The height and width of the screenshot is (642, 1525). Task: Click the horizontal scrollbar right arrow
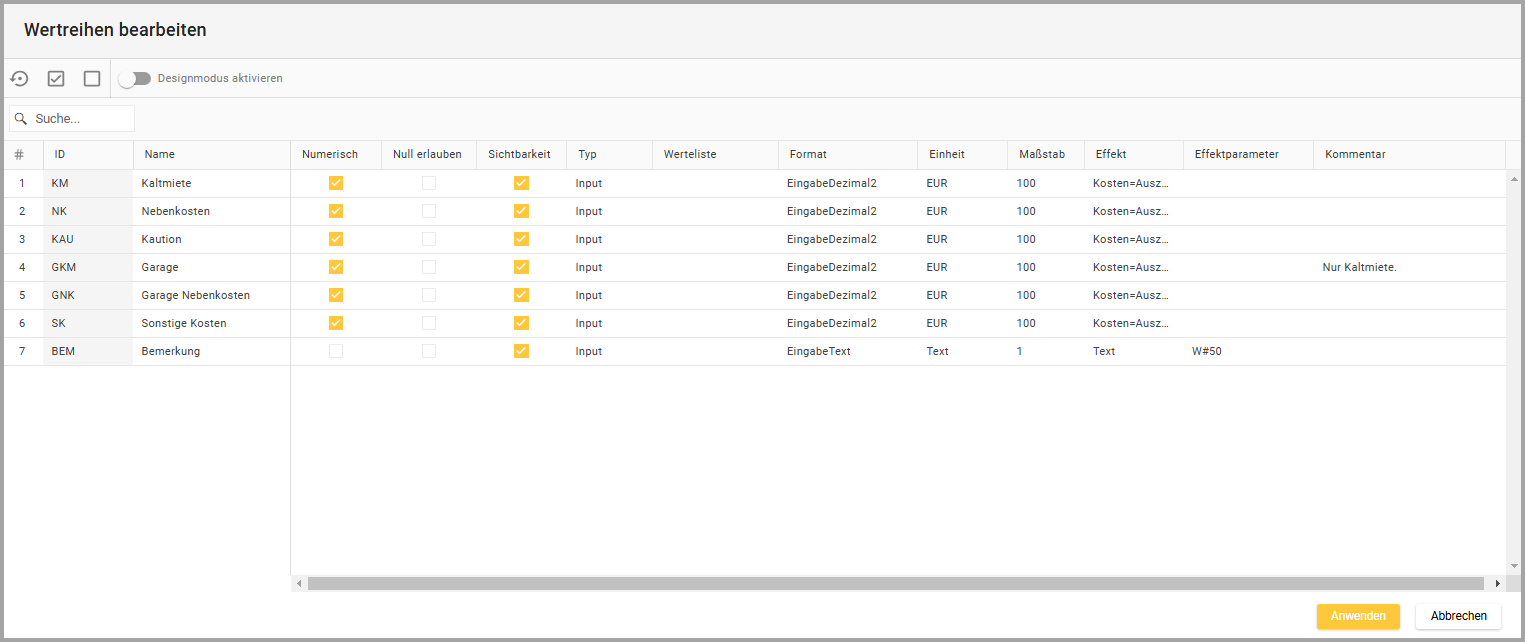(1497, 583)
